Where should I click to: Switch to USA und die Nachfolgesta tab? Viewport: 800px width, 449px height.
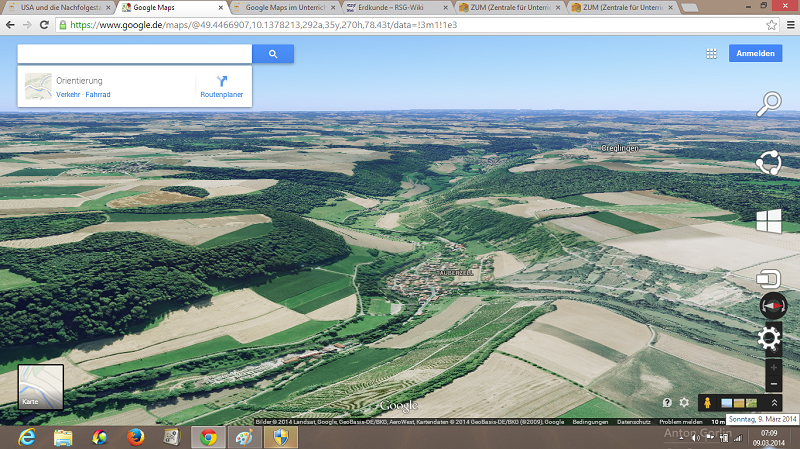(x=60, y=8)
